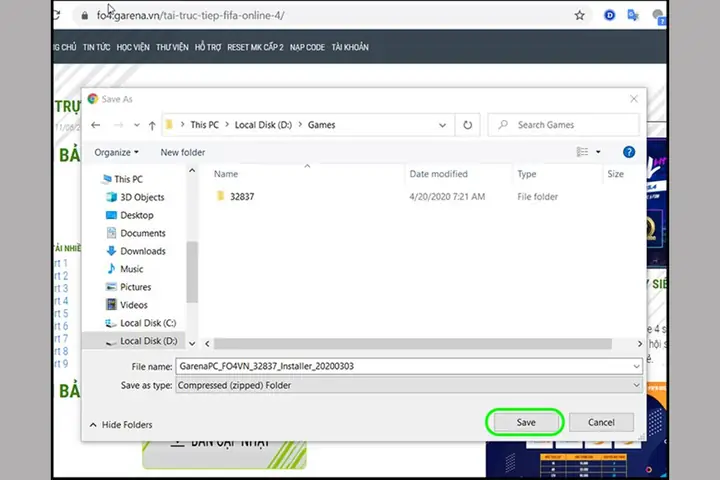Click the change view icon
This screenshot has width=720, height=480.
(x=582, y=152)
